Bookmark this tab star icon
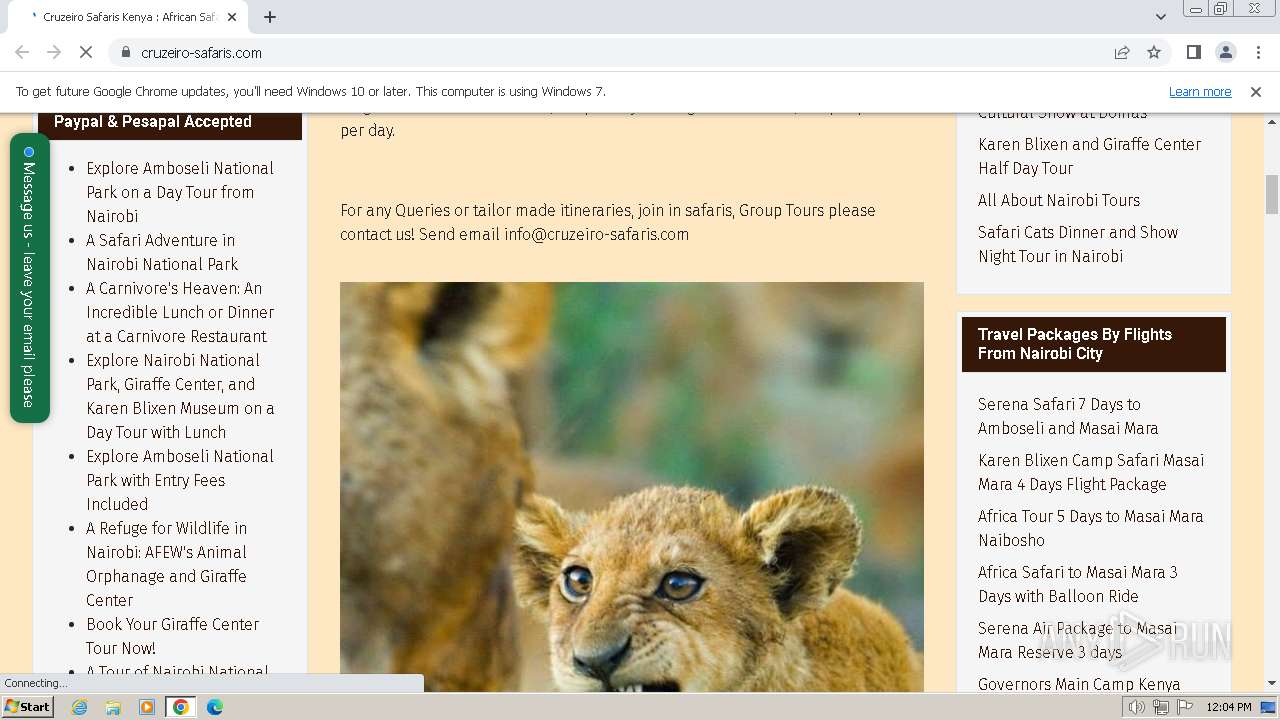This screenshot has width=1280, height=720. (1154, 52)
